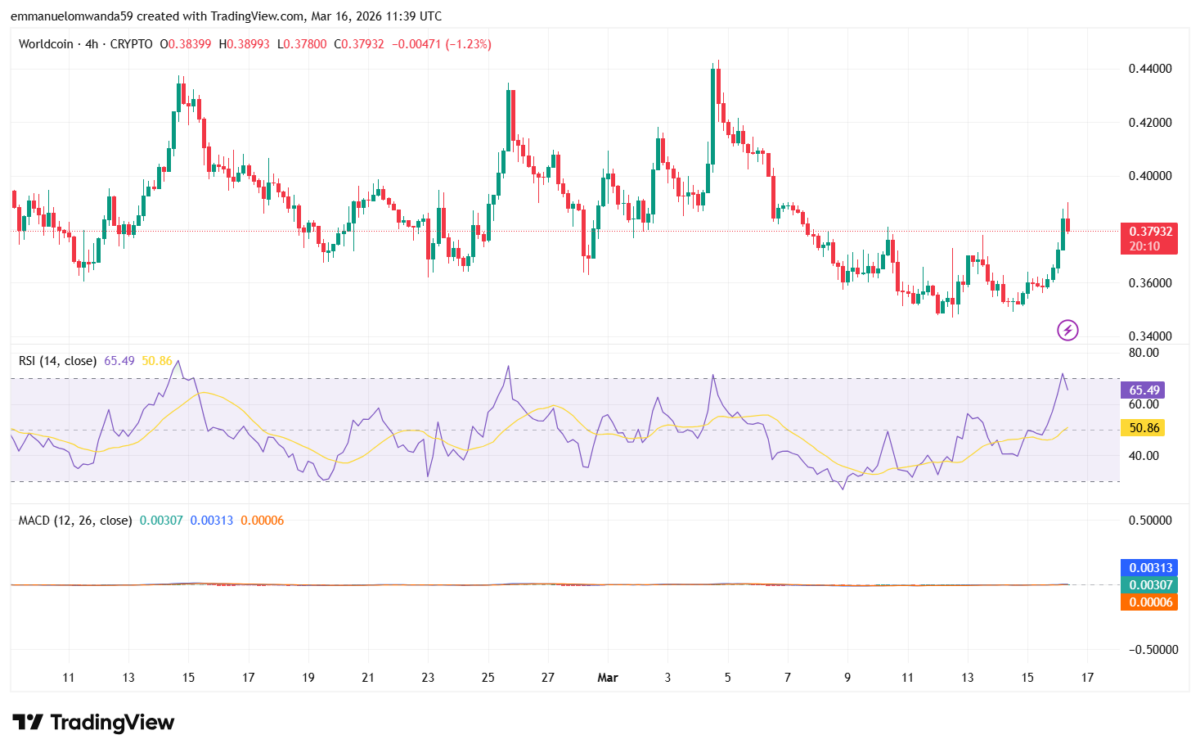Click the yellow RSI average tag 50.86
Screen dimensions: 1200x753
1144,427
